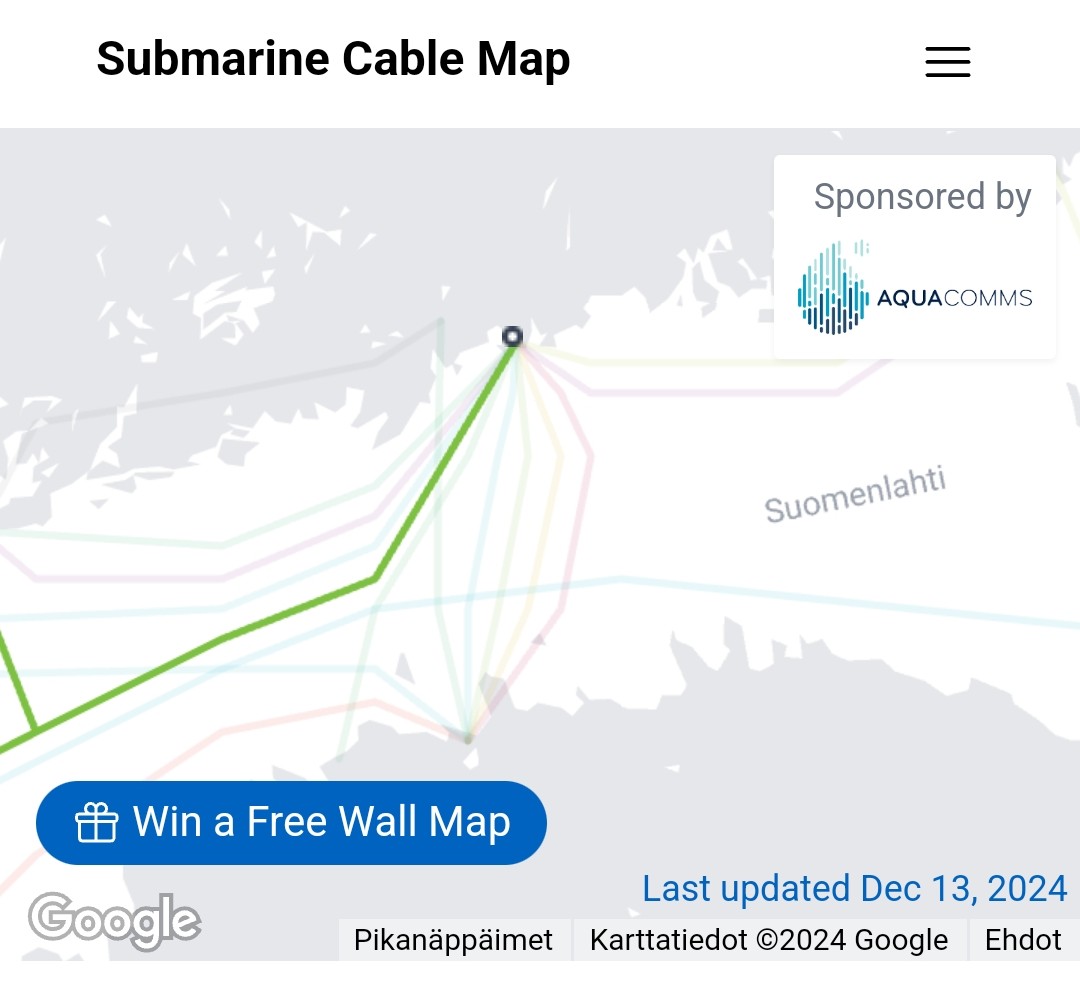Screen dimensions: 1080x1000
Task: Click the Submarine Cable Map title
Action: click(x=333, y=59)
